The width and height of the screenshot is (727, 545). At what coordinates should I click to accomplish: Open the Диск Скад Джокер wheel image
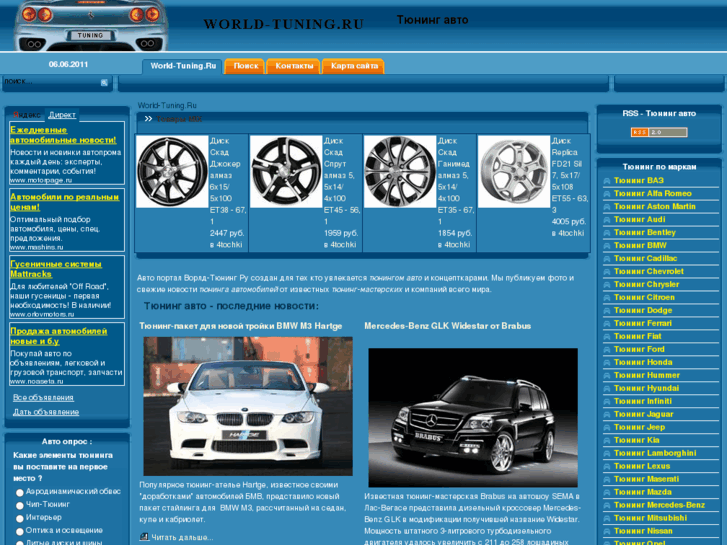click(x=172, y=172)
